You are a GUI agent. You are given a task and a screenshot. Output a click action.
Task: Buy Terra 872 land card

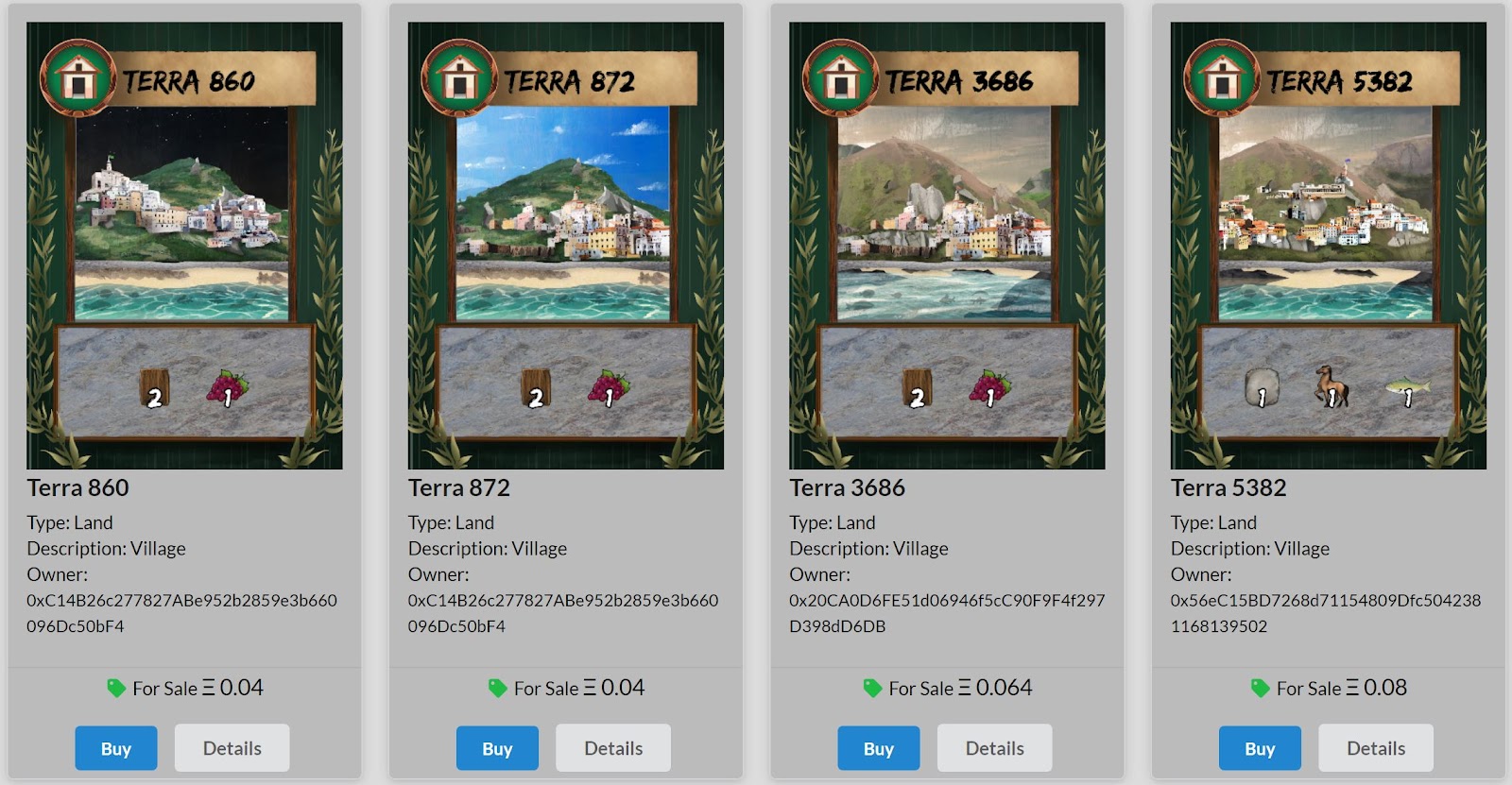497,748
